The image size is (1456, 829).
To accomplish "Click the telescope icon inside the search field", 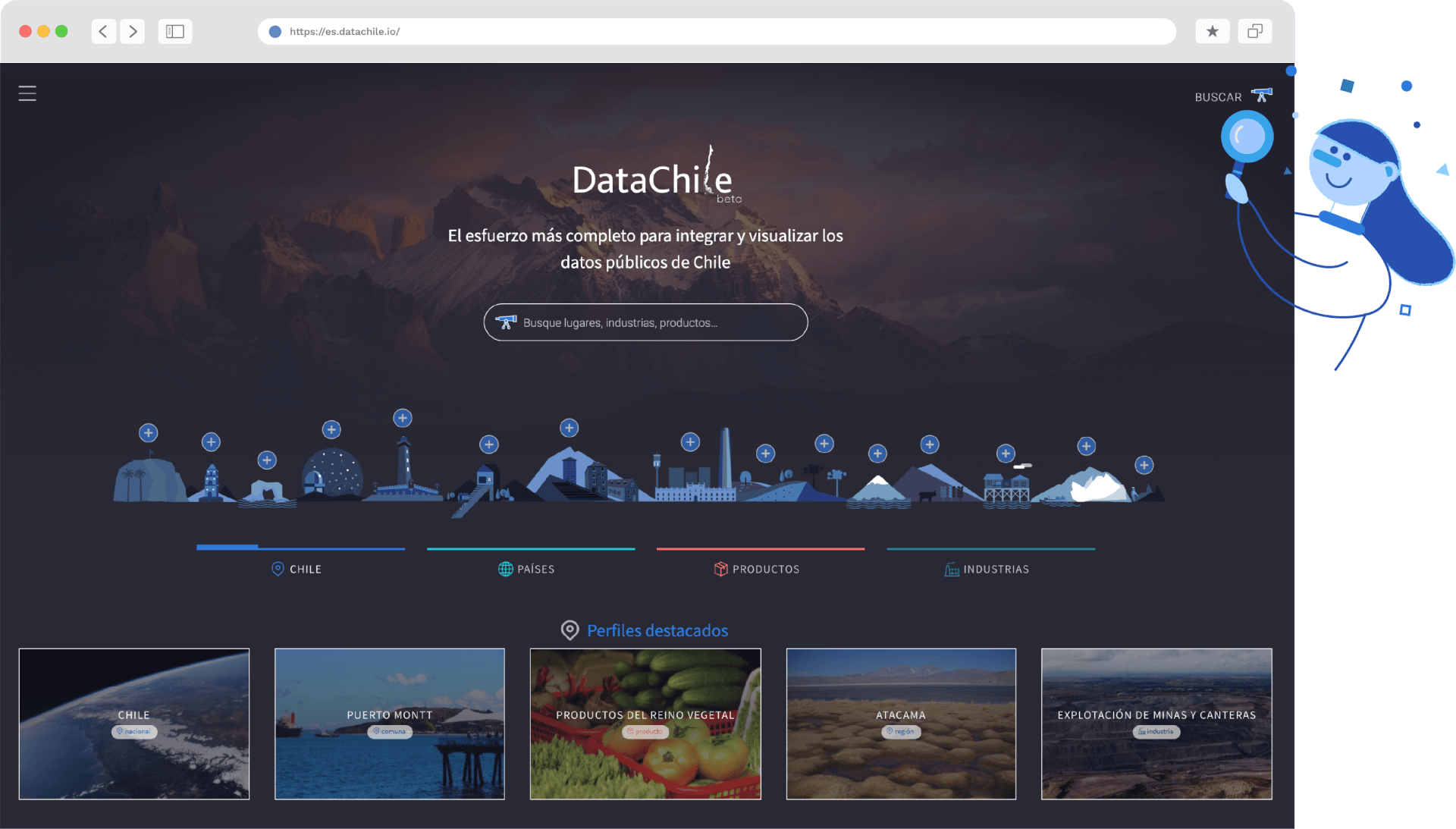I will point(506,322).
